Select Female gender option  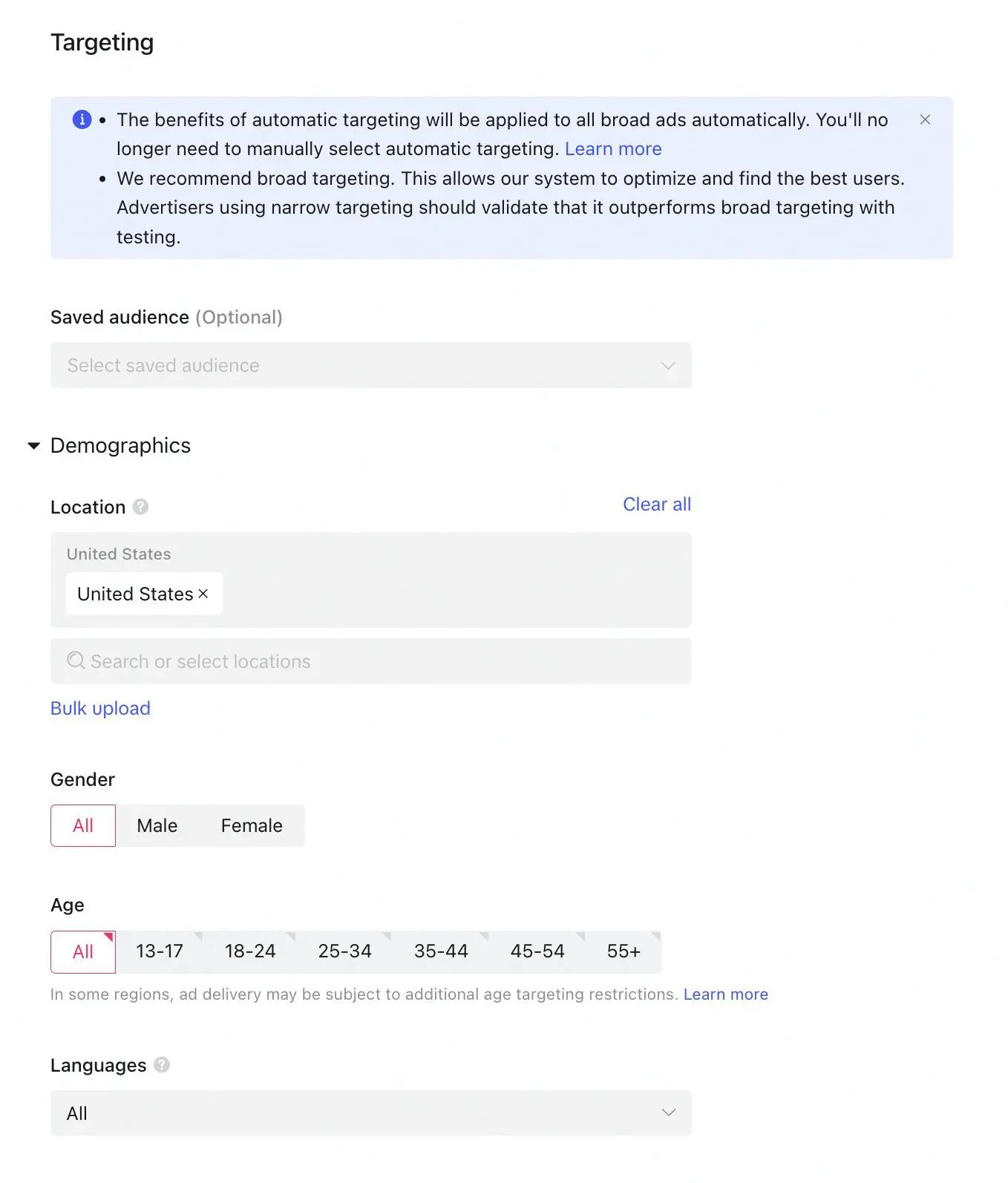tap(252, 825)
